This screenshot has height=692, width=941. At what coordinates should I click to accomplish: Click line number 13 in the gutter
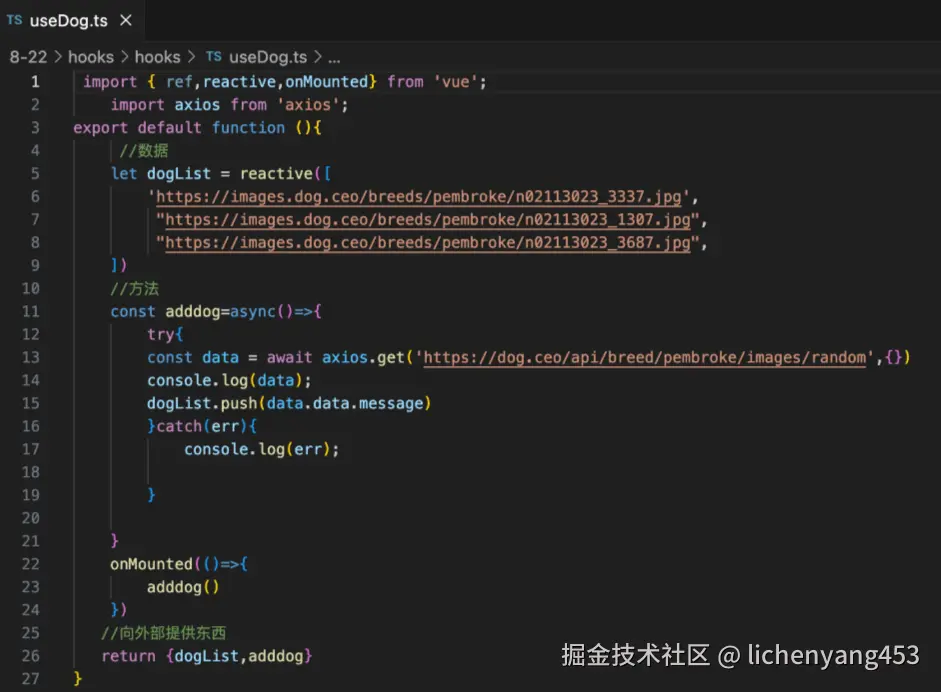31,358
